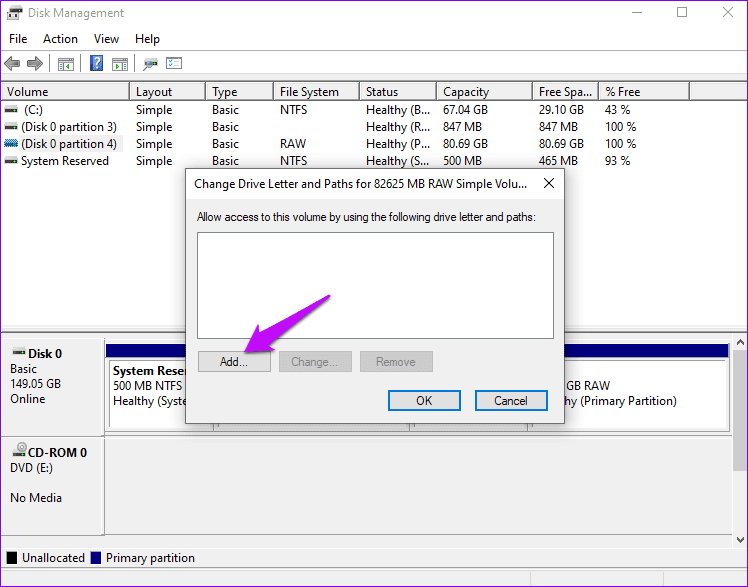Click the 29.10 GB free space cell
This screenshot has height=587, width=748.
pos(561,110)
